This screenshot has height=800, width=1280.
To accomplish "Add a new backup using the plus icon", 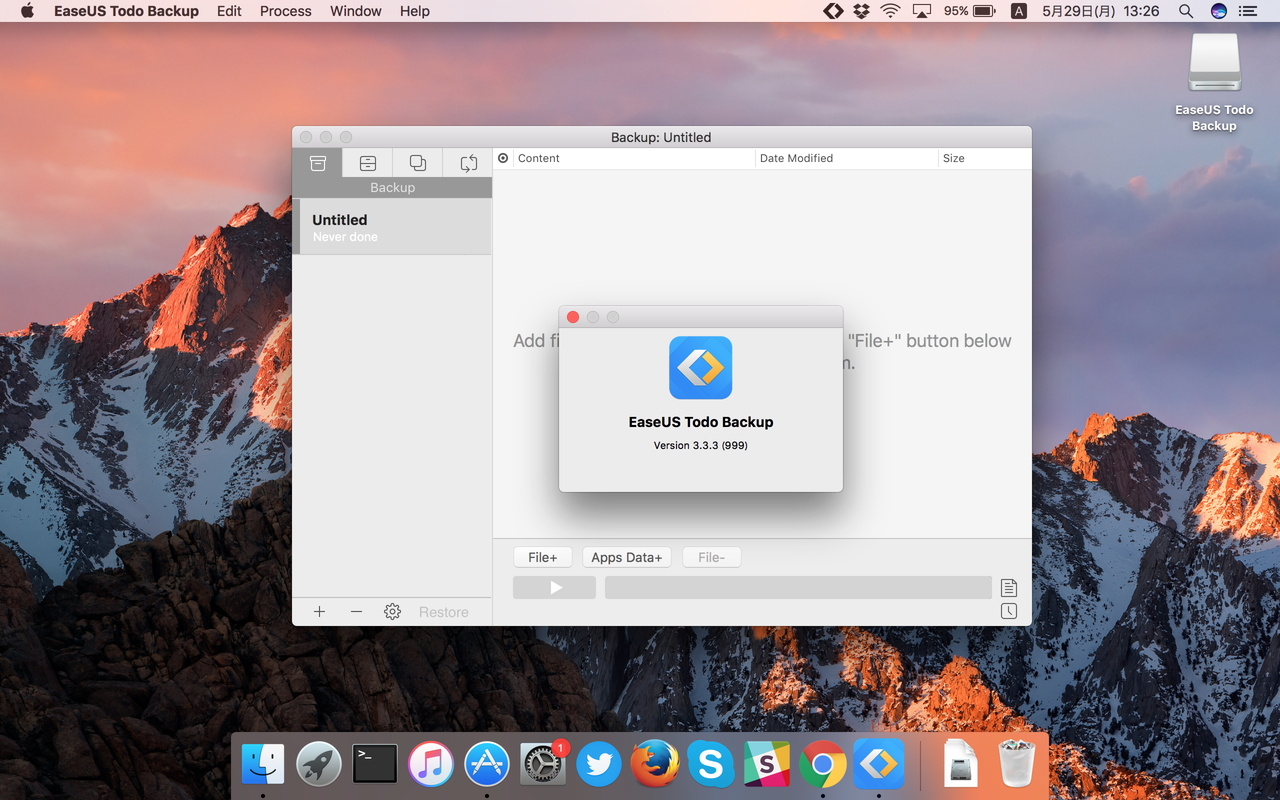I will (319, 611).
